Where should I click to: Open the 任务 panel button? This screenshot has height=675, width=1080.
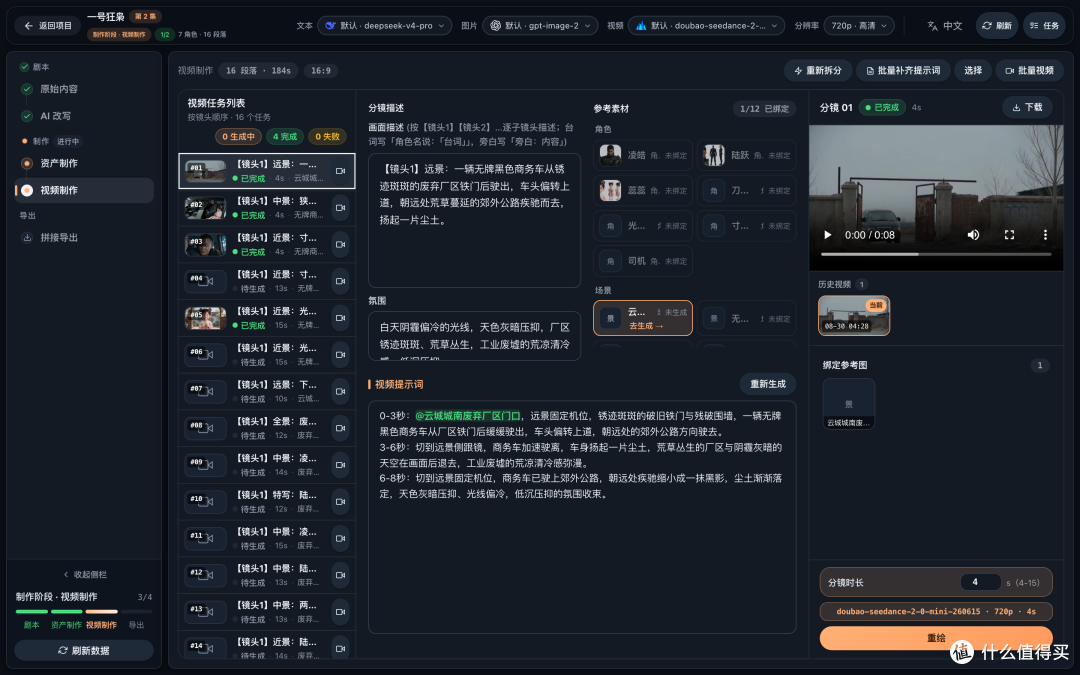[x=1044, y=25]
